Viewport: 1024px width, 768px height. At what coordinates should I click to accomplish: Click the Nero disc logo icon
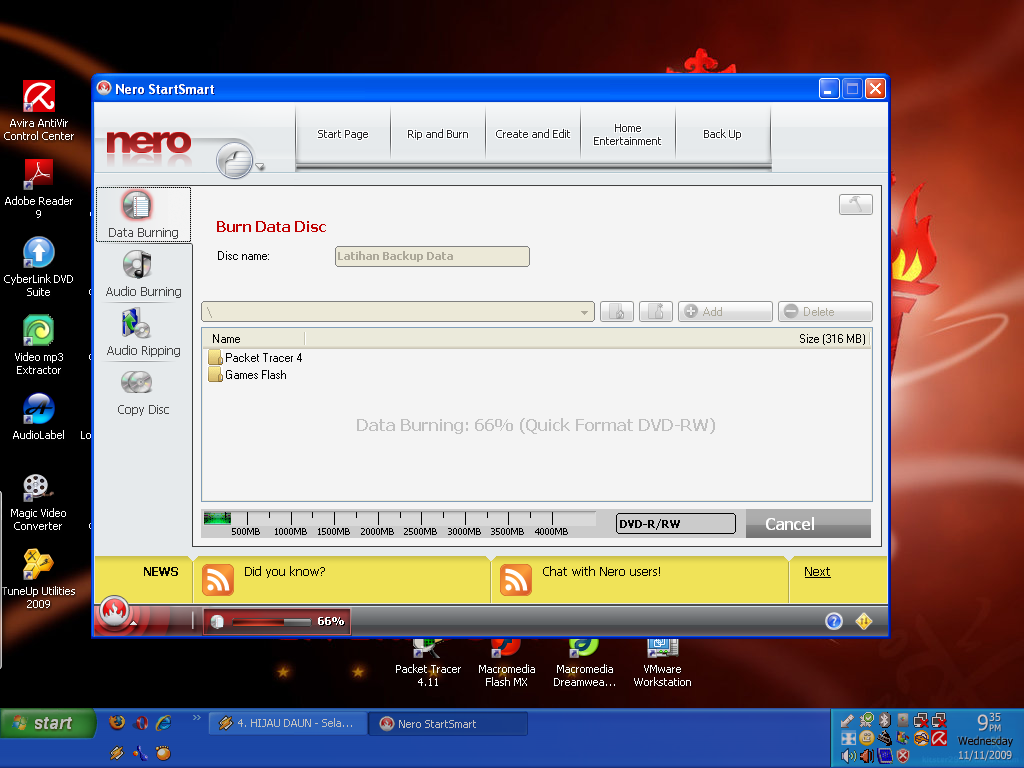click(x=234, y=159)
